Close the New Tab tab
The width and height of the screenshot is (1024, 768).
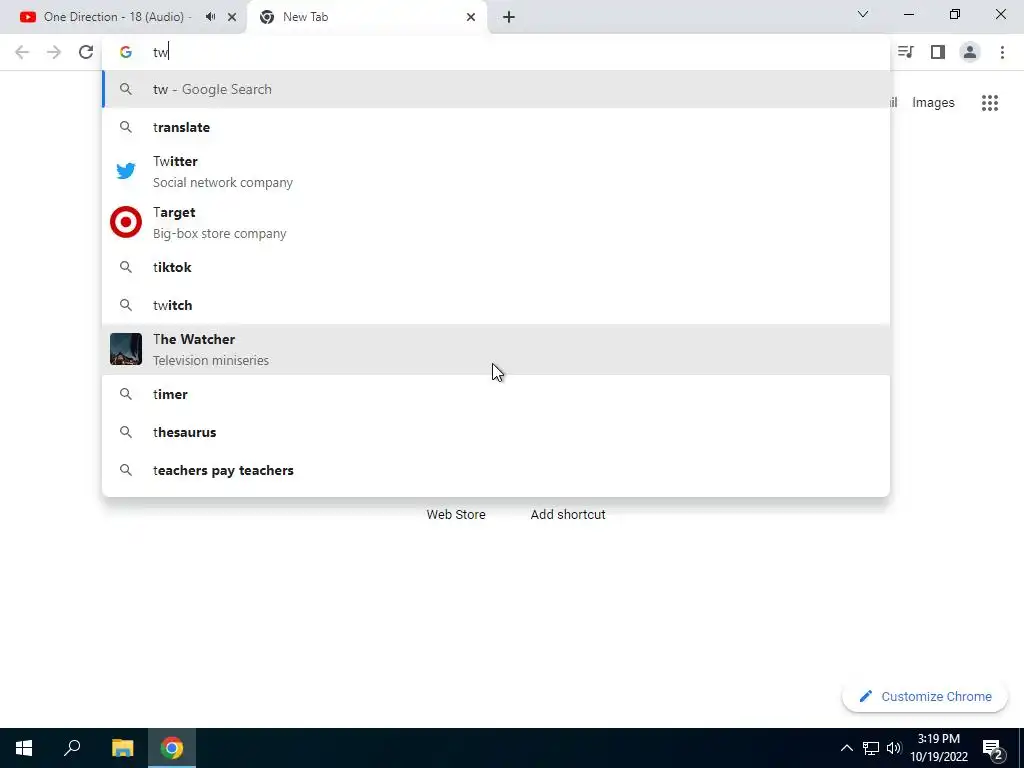471,17
